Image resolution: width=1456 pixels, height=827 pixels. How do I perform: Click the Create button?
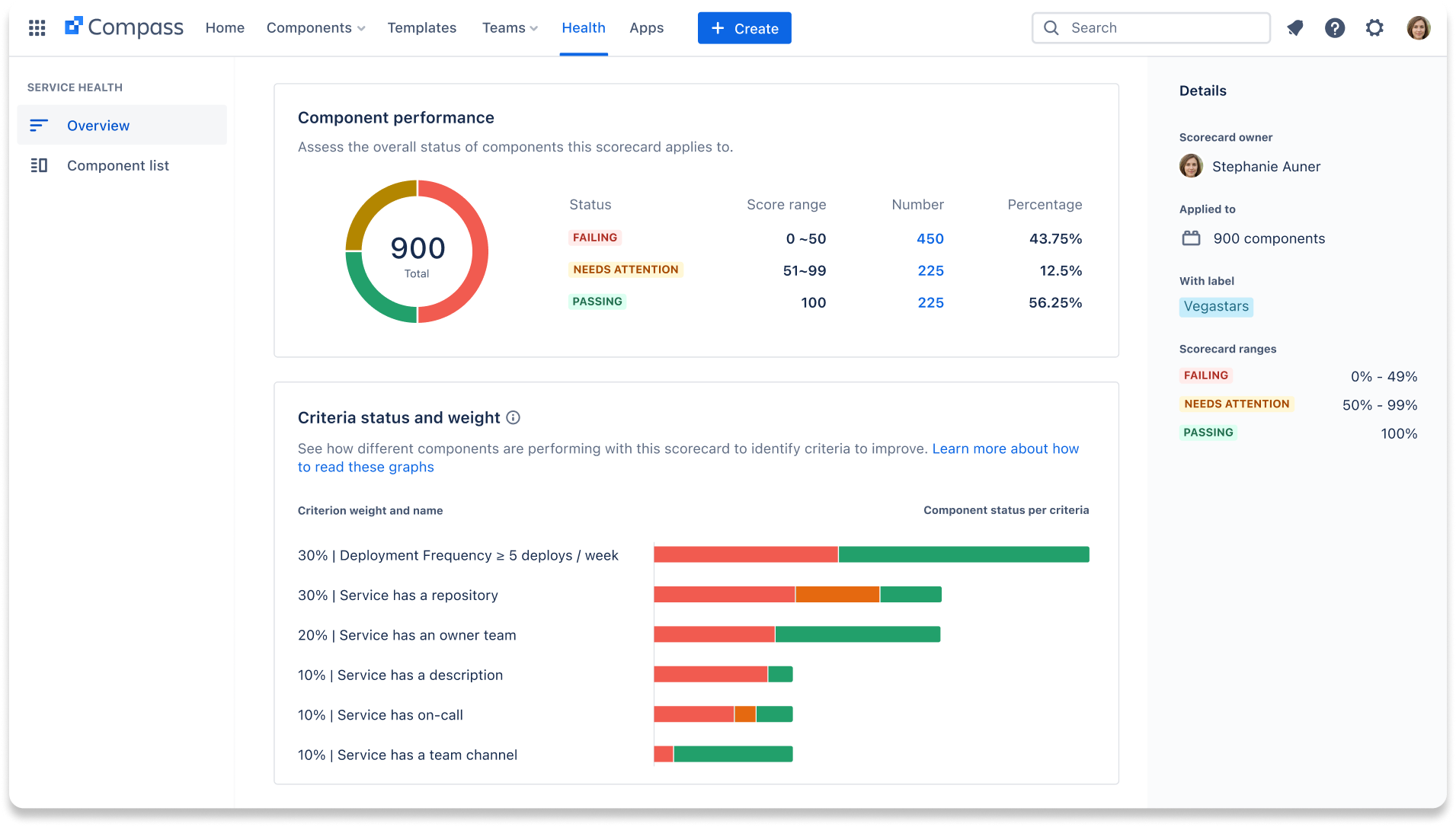click(x=744, y=27)
